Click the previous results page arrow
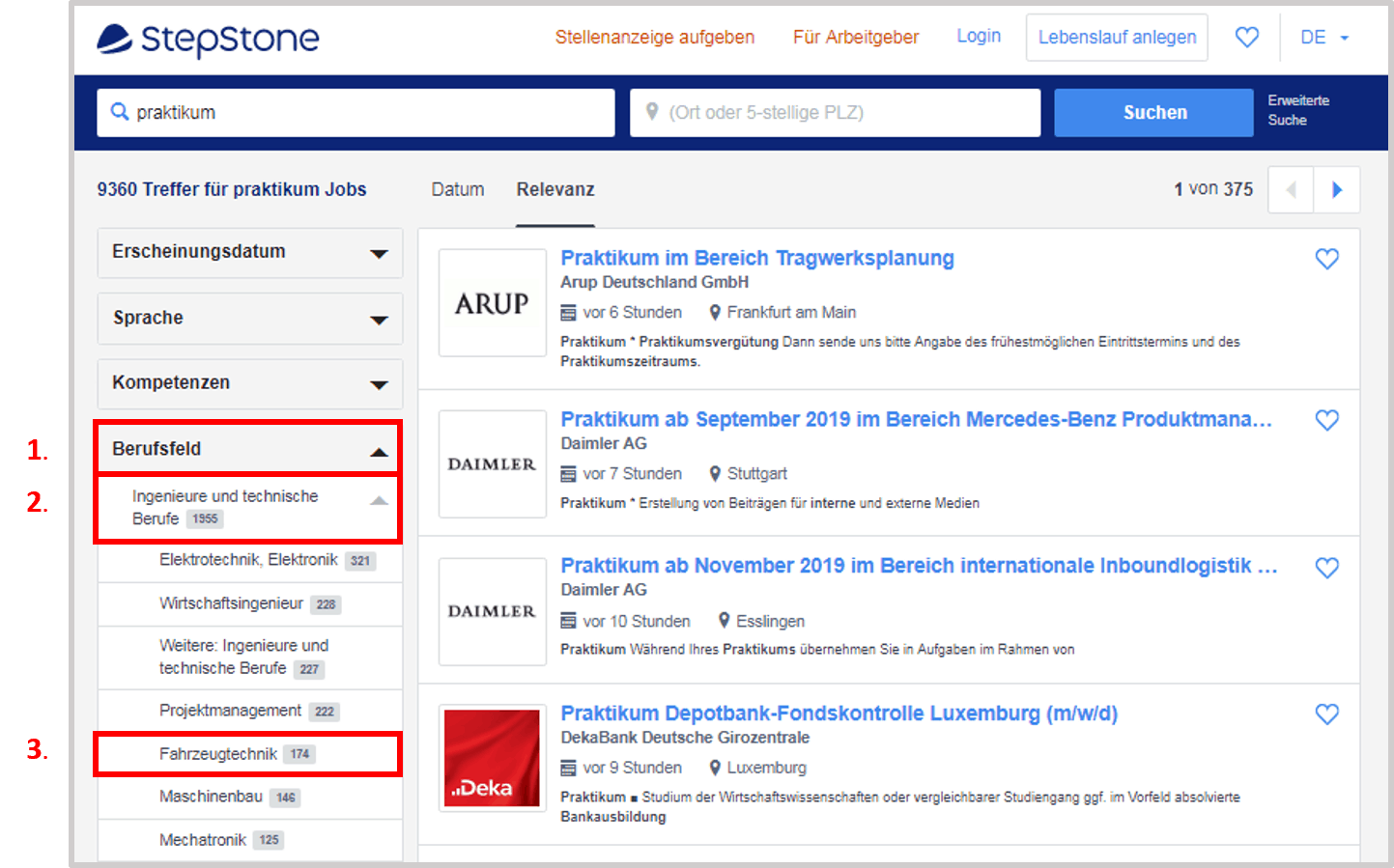1394x868 pixels. click(x=1291, y=189)
